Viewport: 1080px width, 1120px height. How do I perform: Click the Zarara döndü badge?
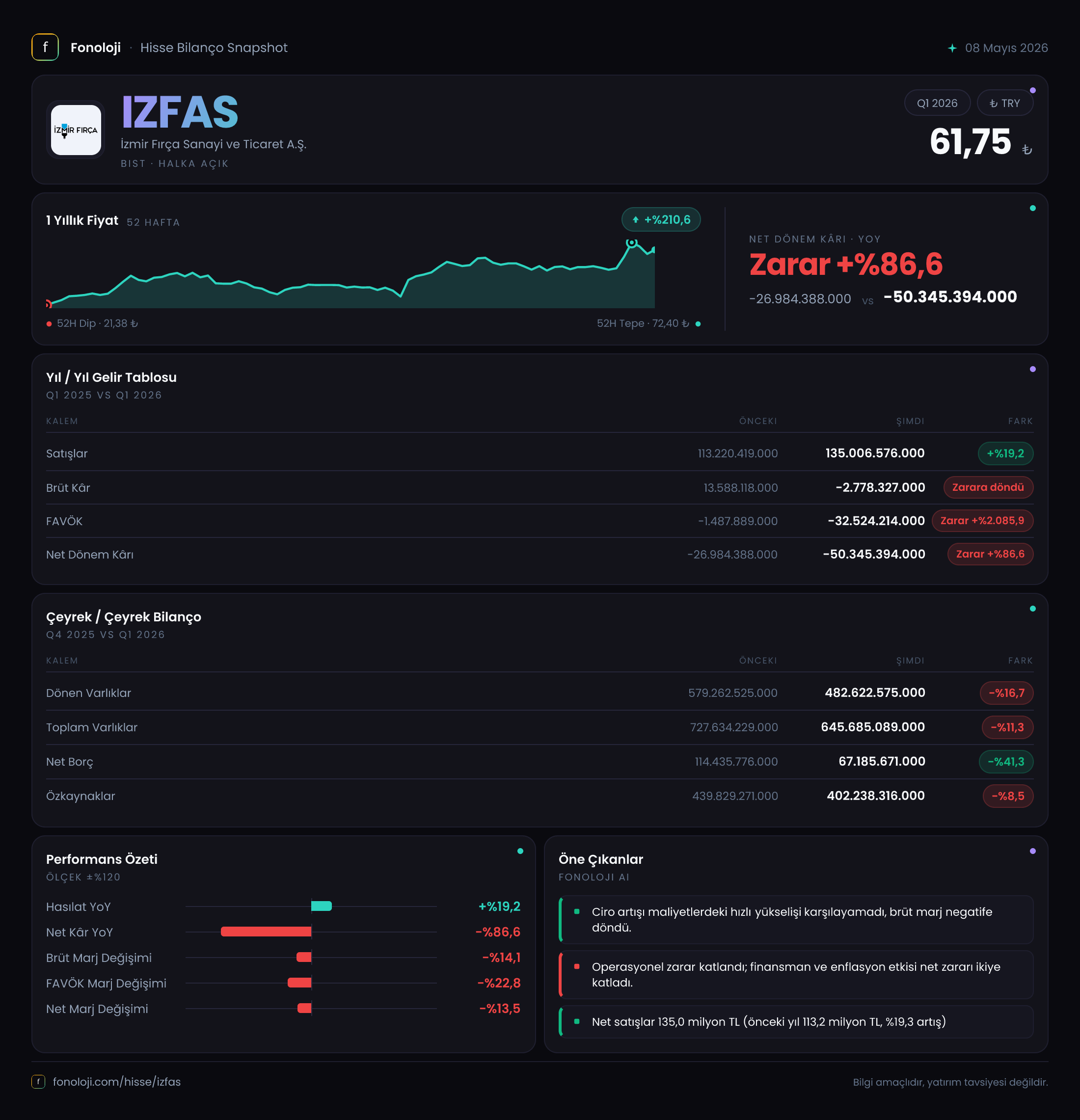[988, 487]
